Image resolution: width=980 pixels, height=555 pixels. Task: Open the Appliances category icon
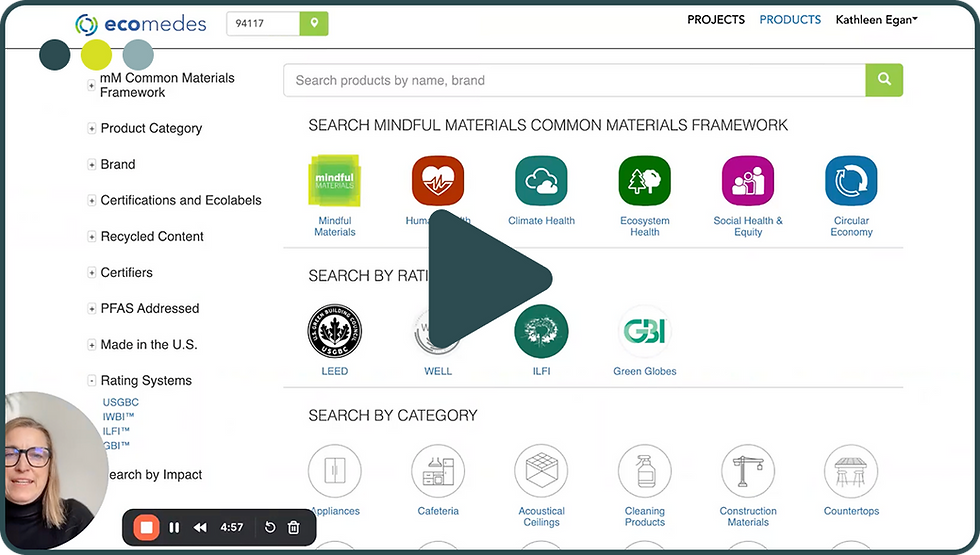pyautogui.click(x=334, y=471)
